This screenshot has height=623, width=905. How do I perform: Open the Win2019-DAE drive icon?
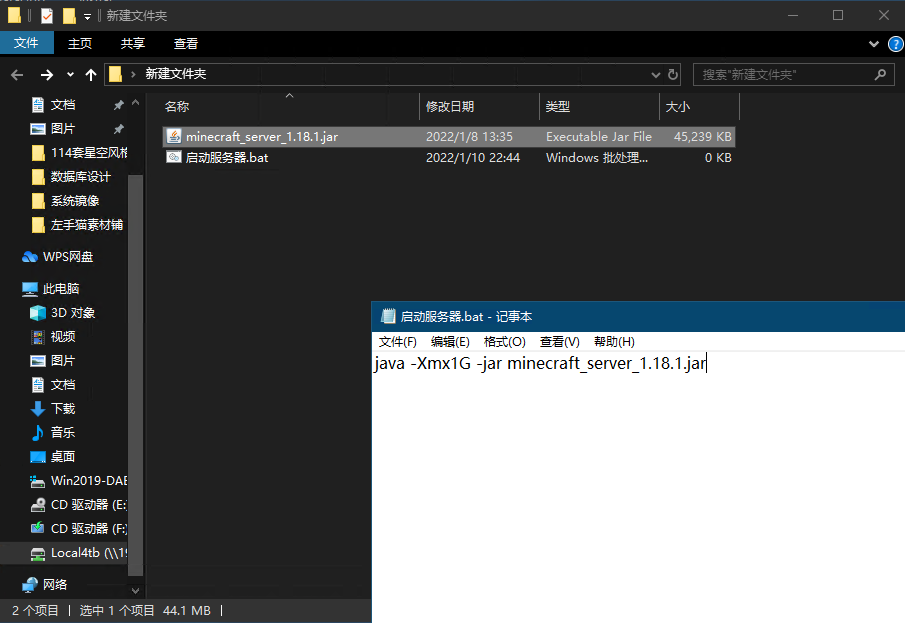point(38,481)
